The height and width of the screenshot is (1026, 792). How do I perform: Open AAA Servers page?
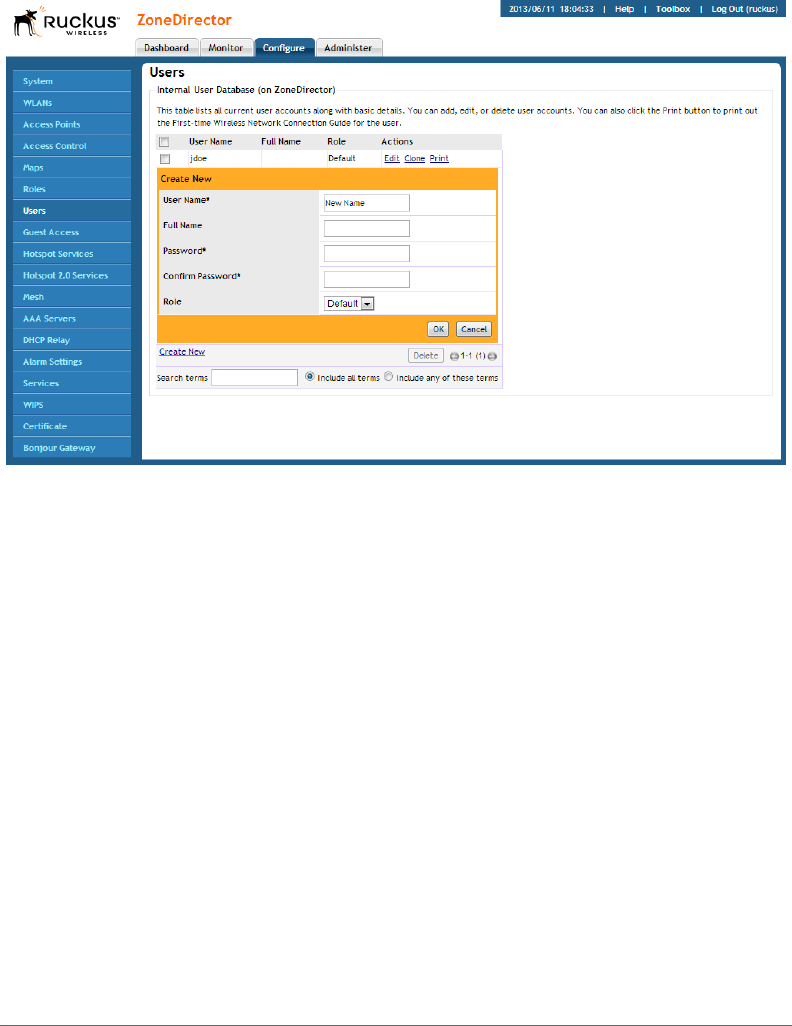(x=72, y=319)
